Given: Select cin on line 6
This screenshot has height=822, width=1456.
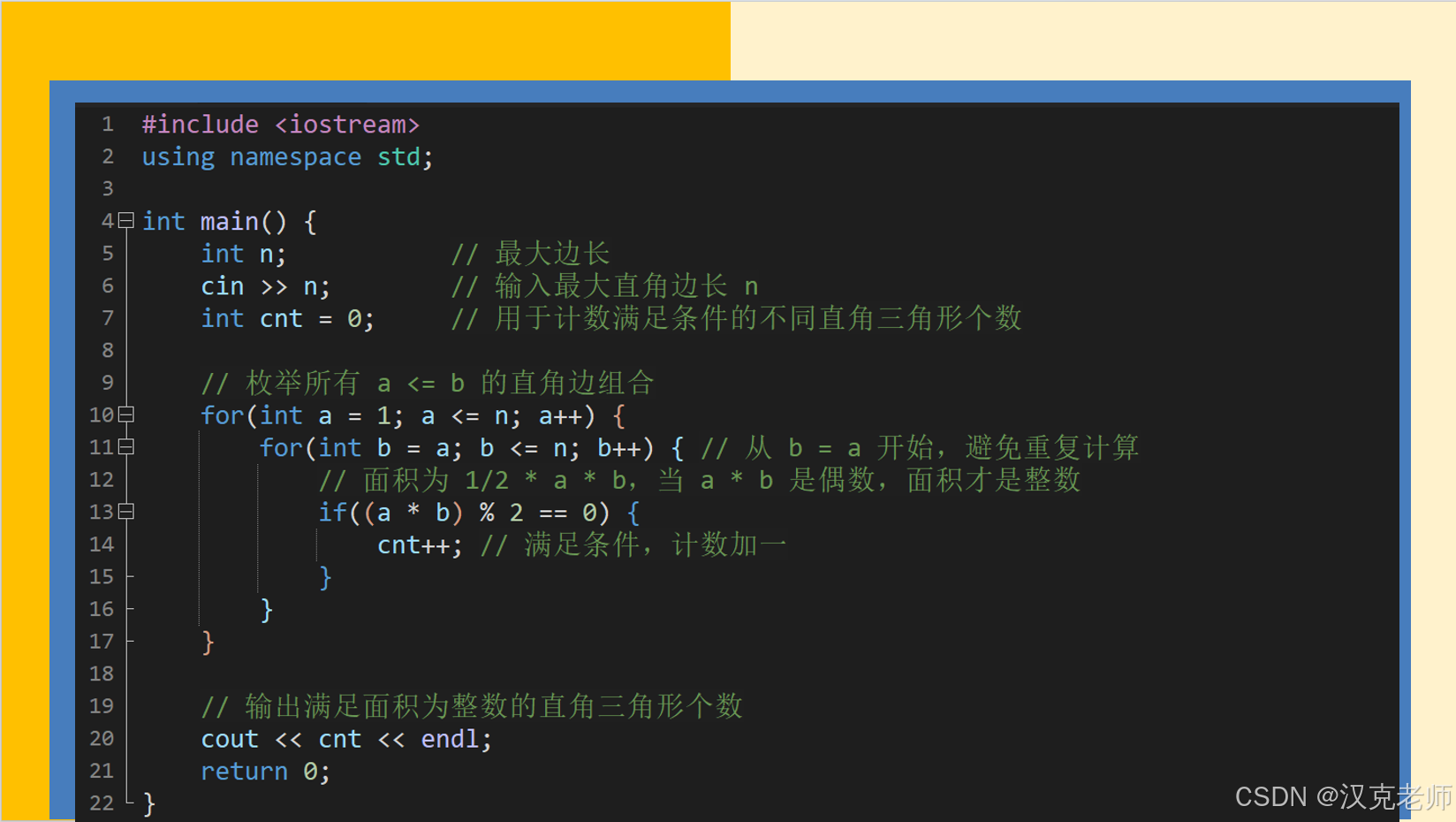Looking at the screenshot, I should (221, 285).
